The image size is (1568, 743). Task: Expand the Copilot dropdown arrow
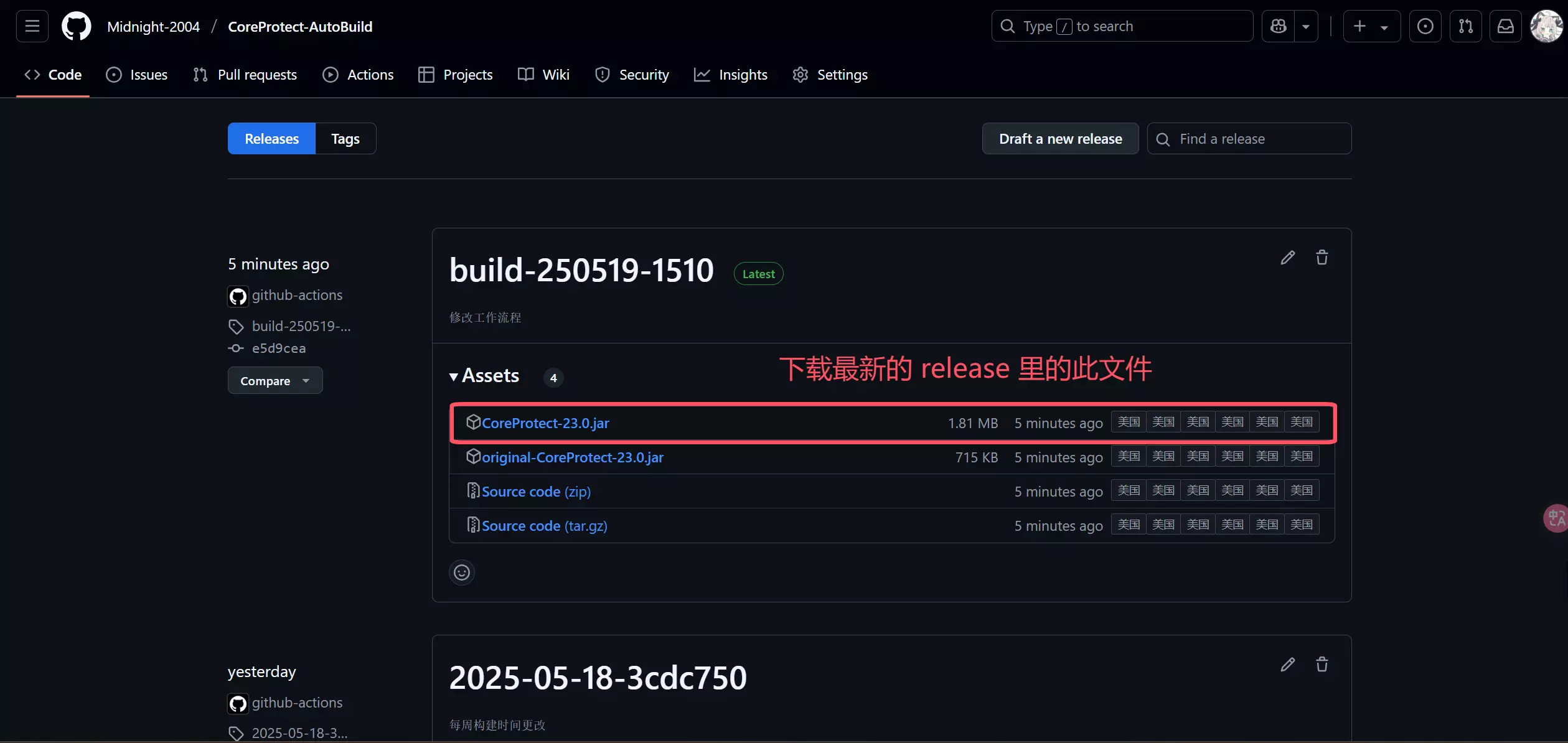click(1306, 26)
